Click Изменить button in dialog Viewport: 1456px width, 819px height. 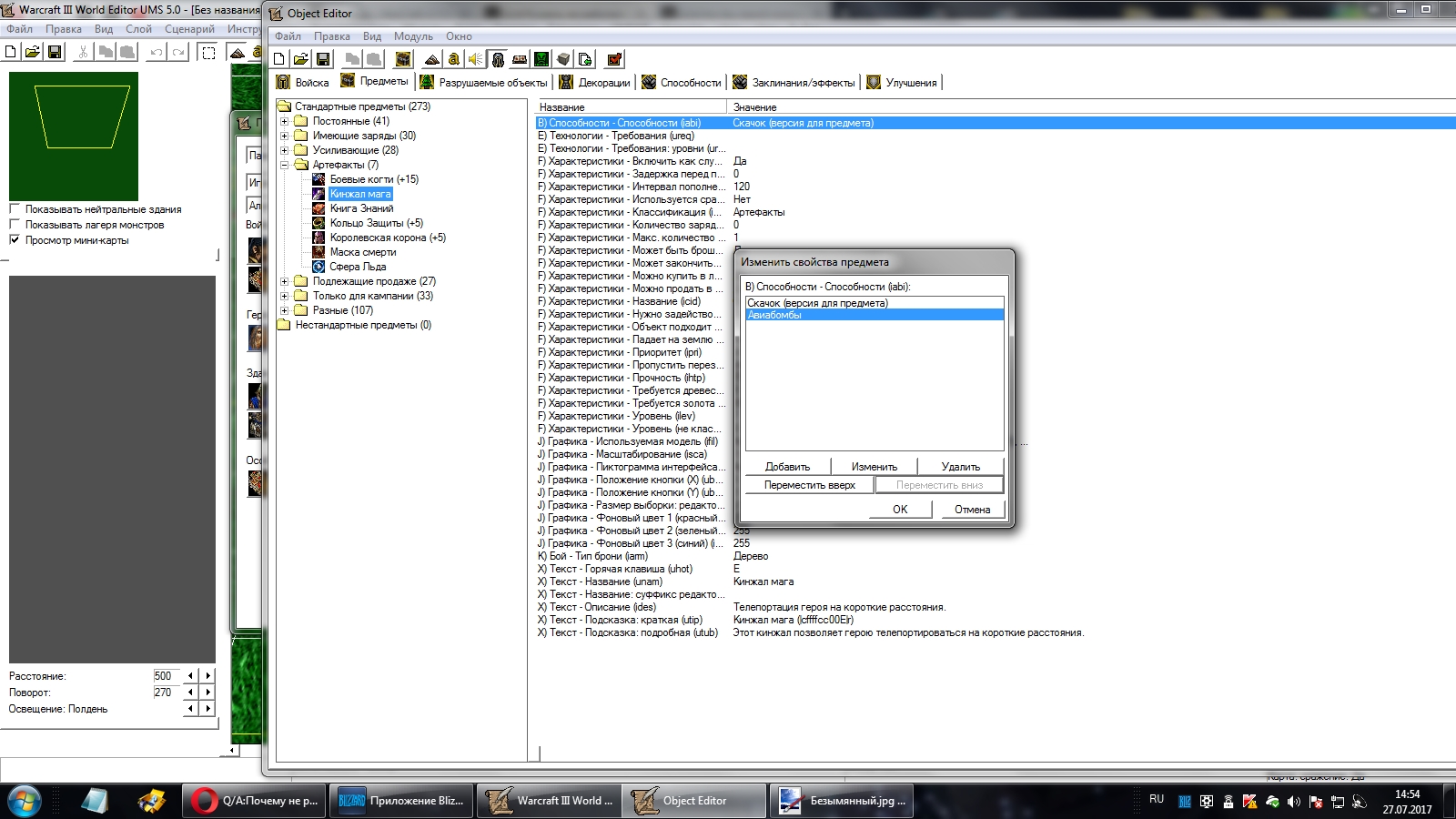(x=875, y=467)
